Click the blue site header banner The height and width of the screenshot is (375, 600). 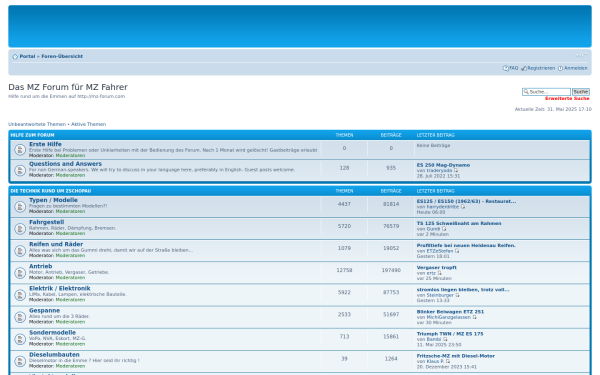(x=300, y=26)
